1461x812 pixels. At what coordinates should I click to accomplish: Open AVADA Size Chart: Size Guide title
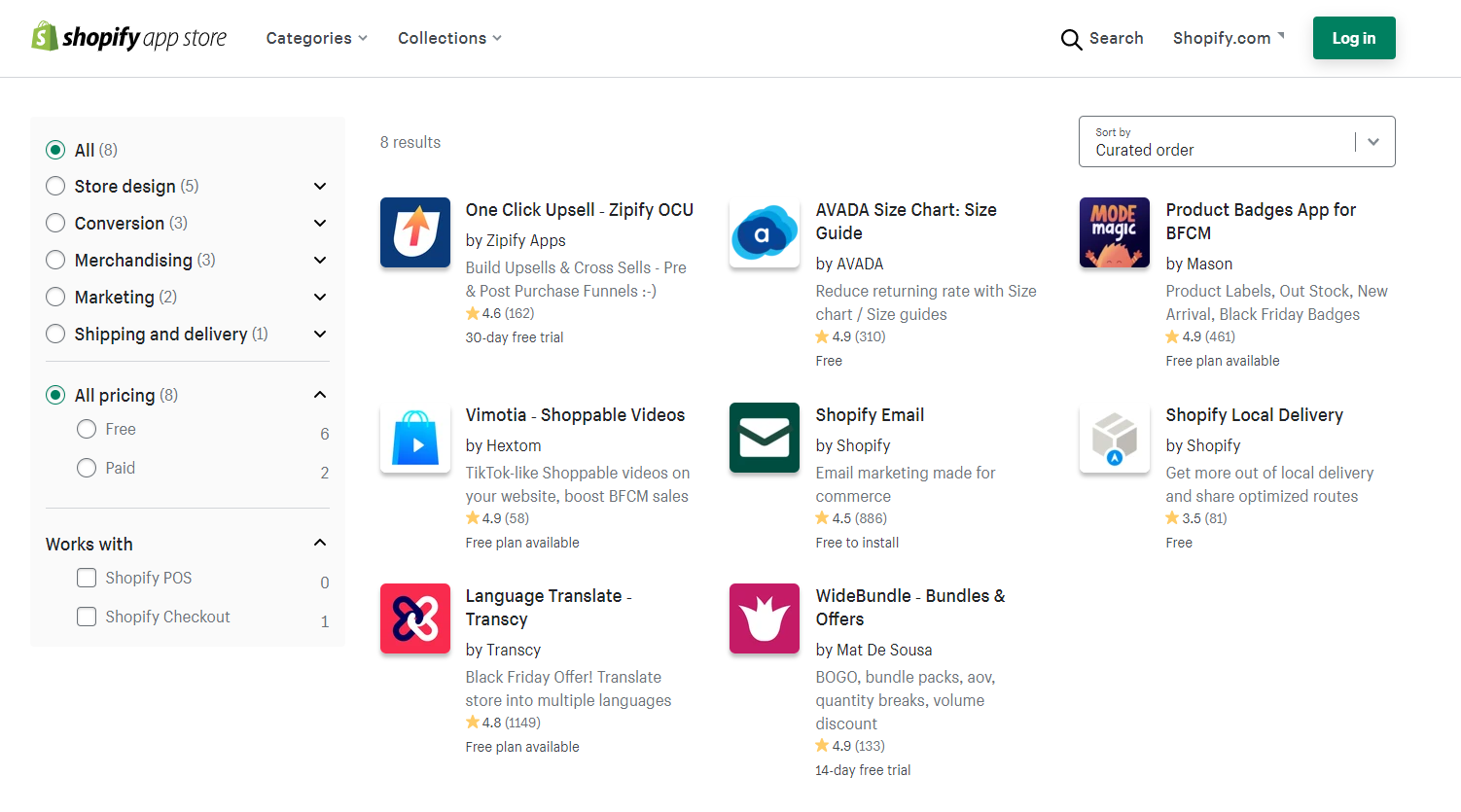tap(907, 222)
